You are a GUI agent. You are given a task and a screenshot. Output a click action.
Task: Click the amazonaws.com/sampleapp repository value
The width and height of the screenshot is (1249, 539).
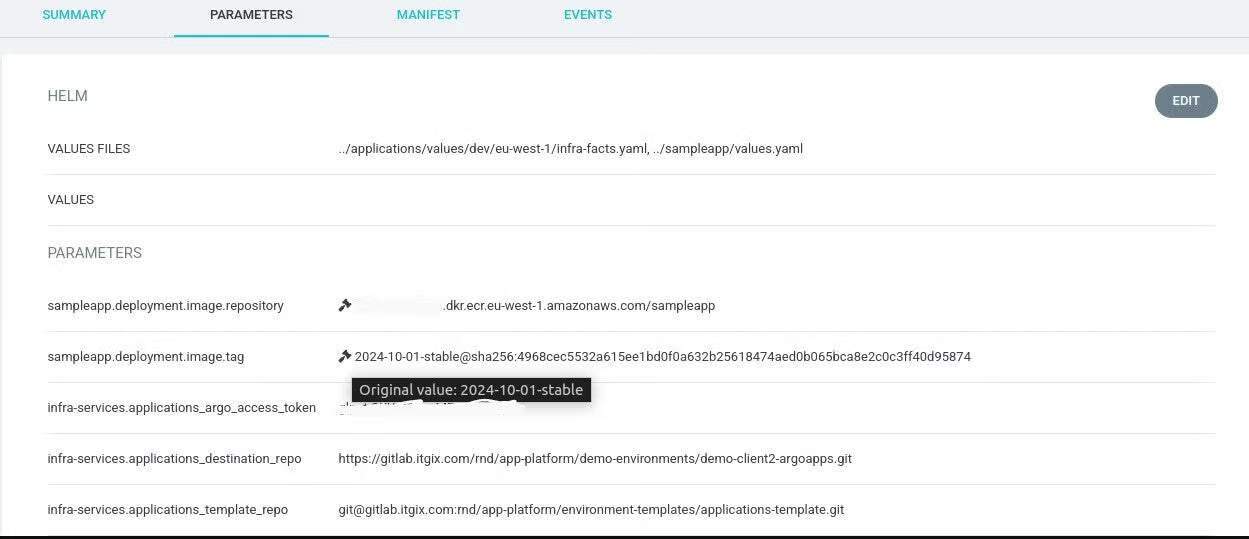pyautogui.click(x=579, y=306)
